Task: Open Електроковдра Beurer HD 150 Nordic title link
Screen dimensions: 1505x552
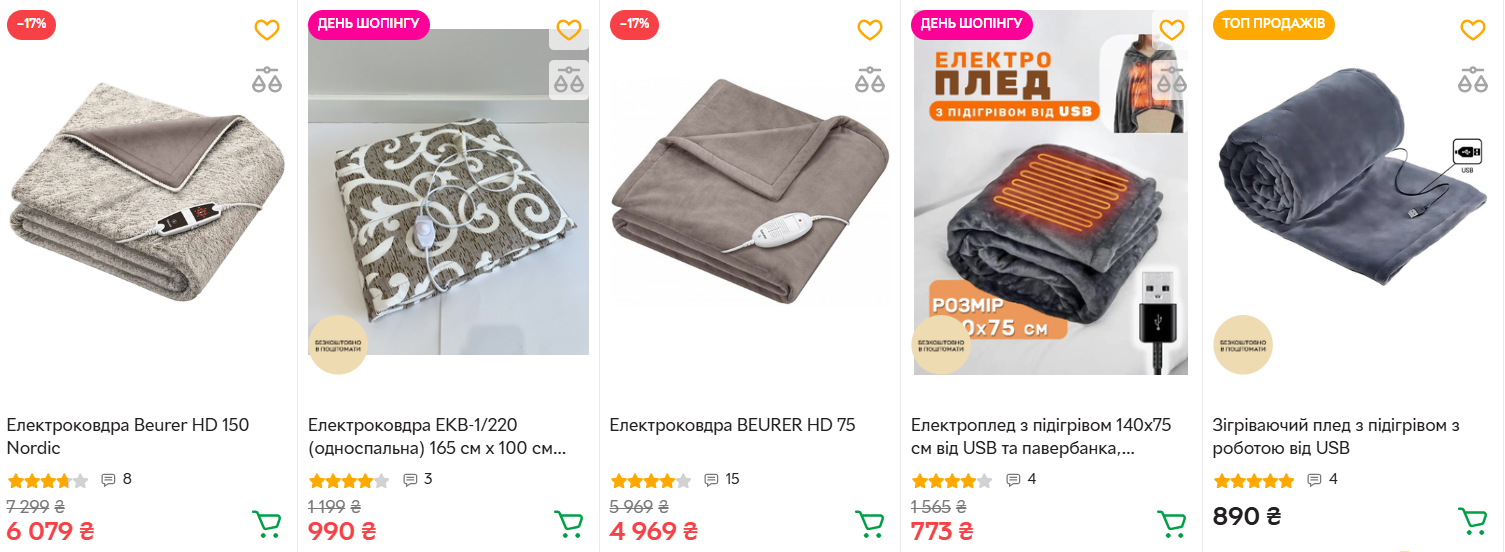Action: pyautogui.click(x=128, y=436)
